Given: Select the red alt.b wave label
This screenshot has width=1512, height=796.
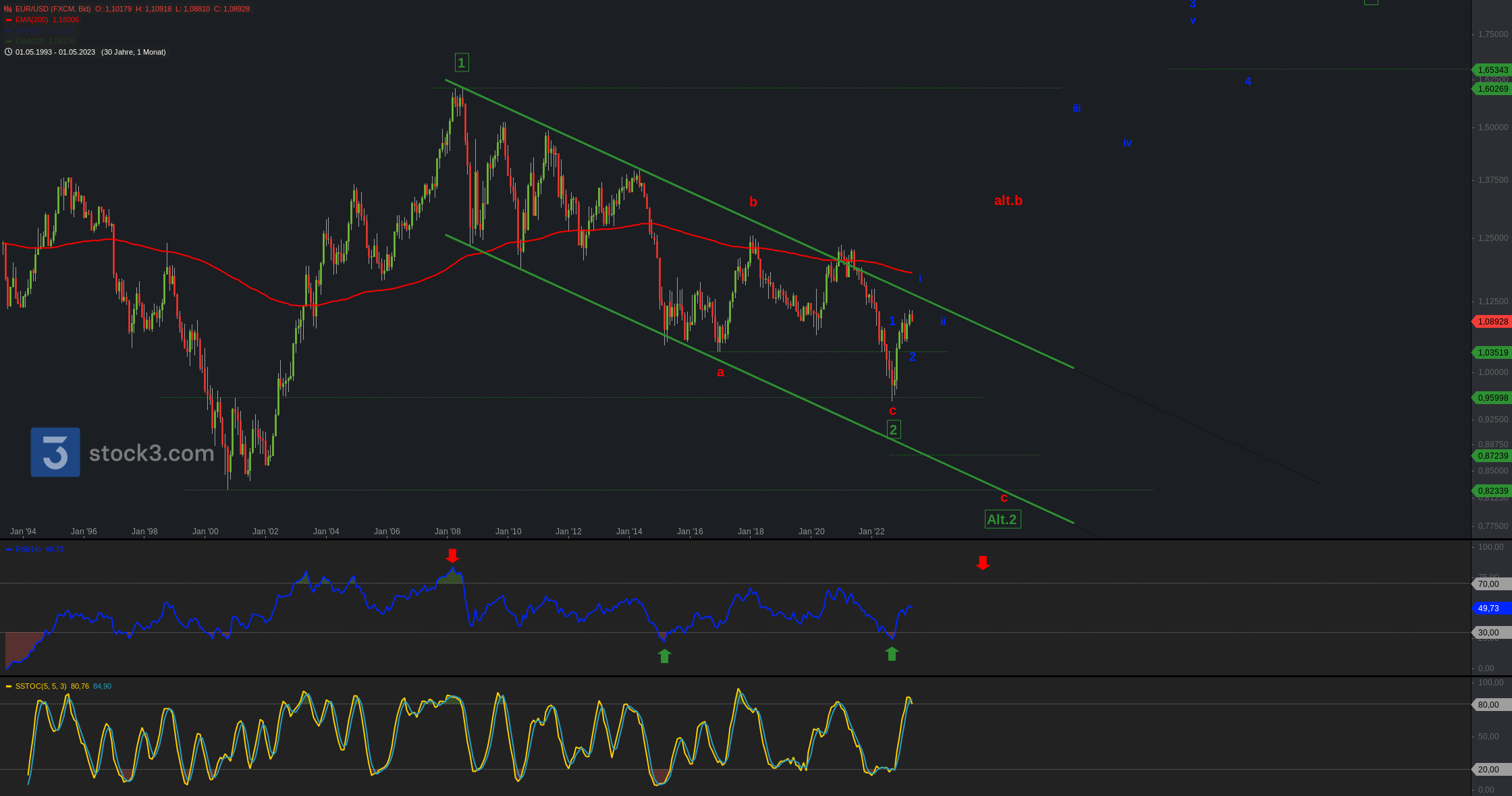Looking at the screenshot, I should (1008, 200).
